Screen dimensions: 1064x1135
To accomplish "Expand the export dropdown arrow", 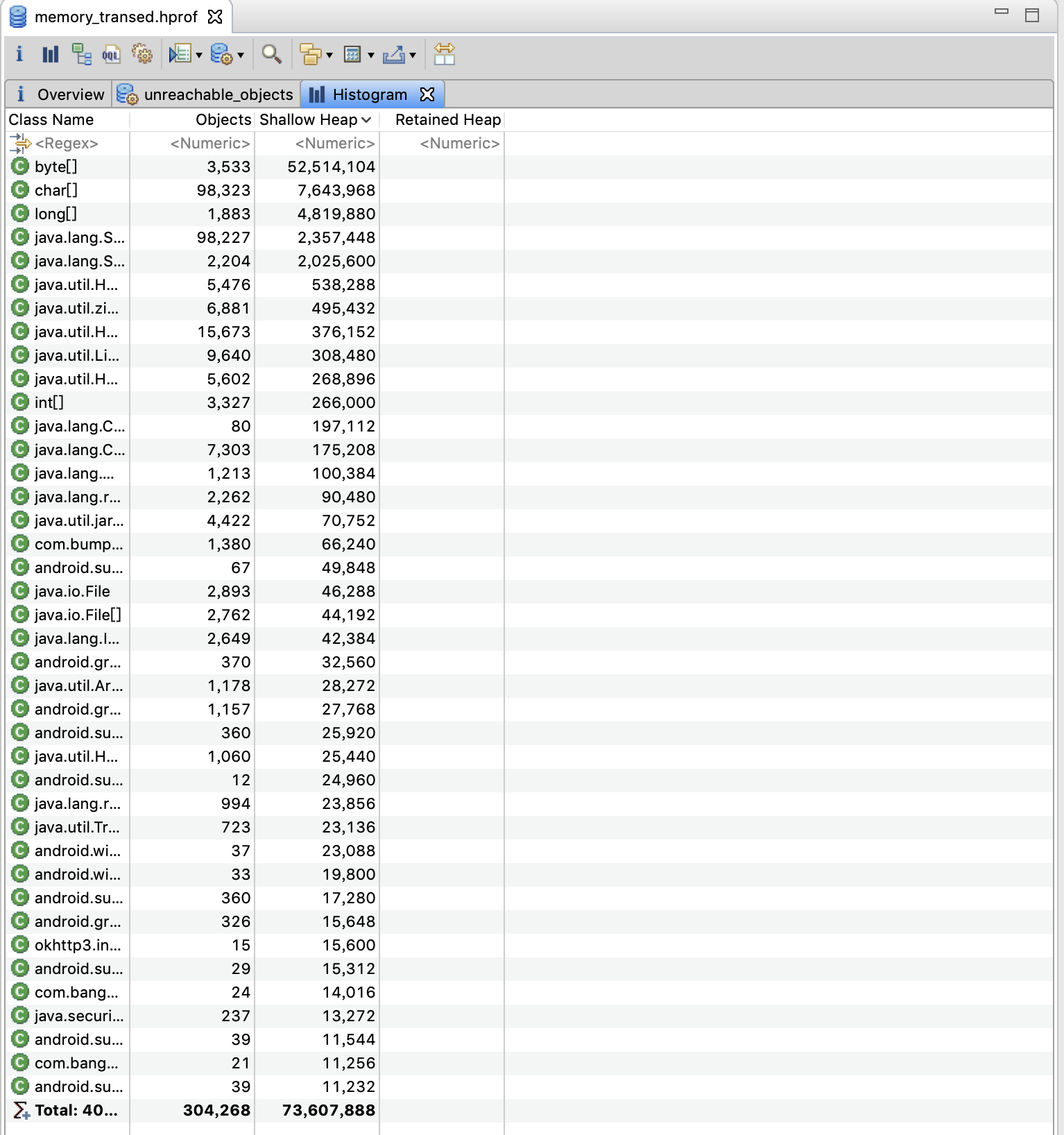I will 413,56.
